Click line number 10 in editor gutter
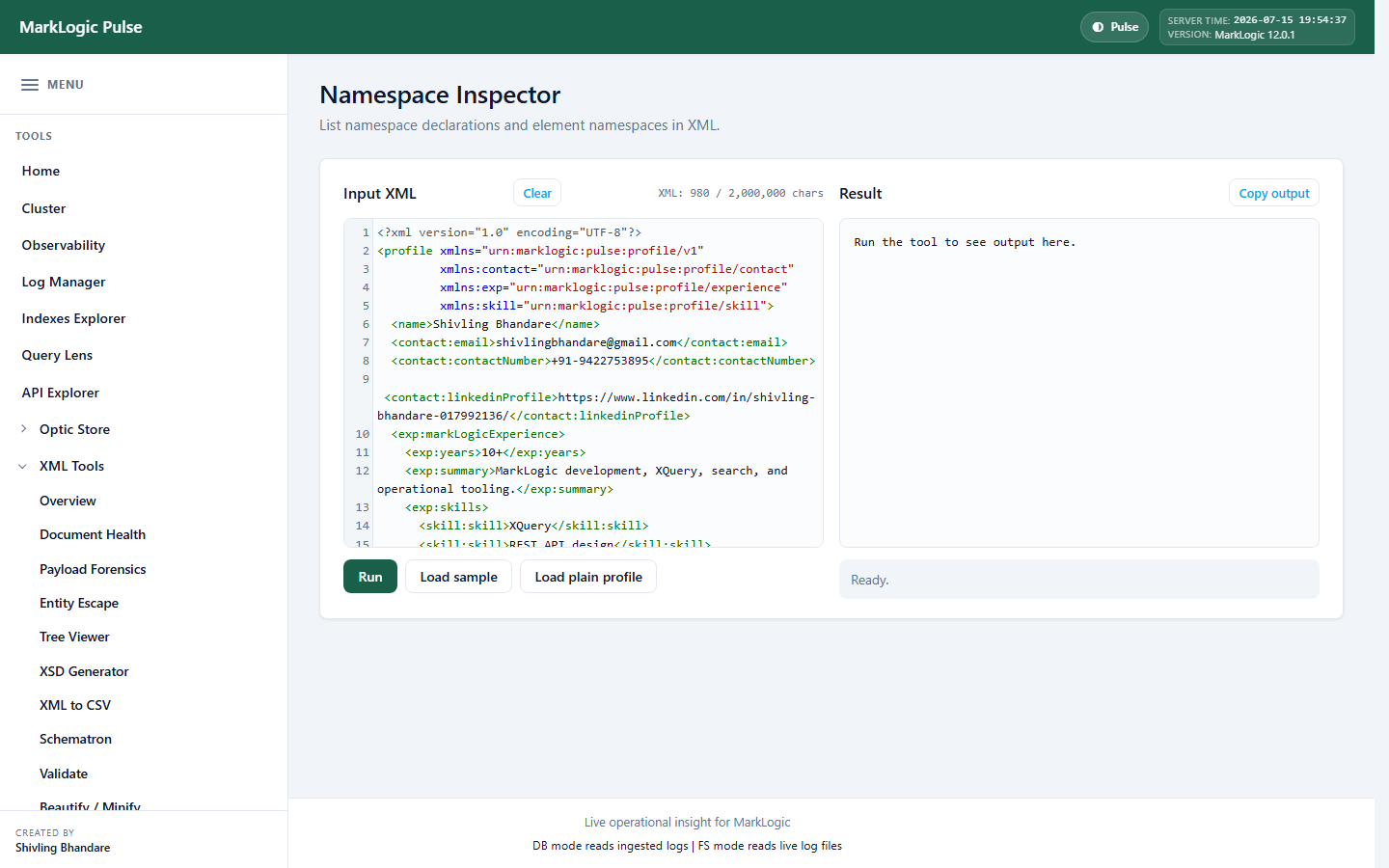This screenshot has height=868, width=1389. pyautogui.click(x=362, y=434)
